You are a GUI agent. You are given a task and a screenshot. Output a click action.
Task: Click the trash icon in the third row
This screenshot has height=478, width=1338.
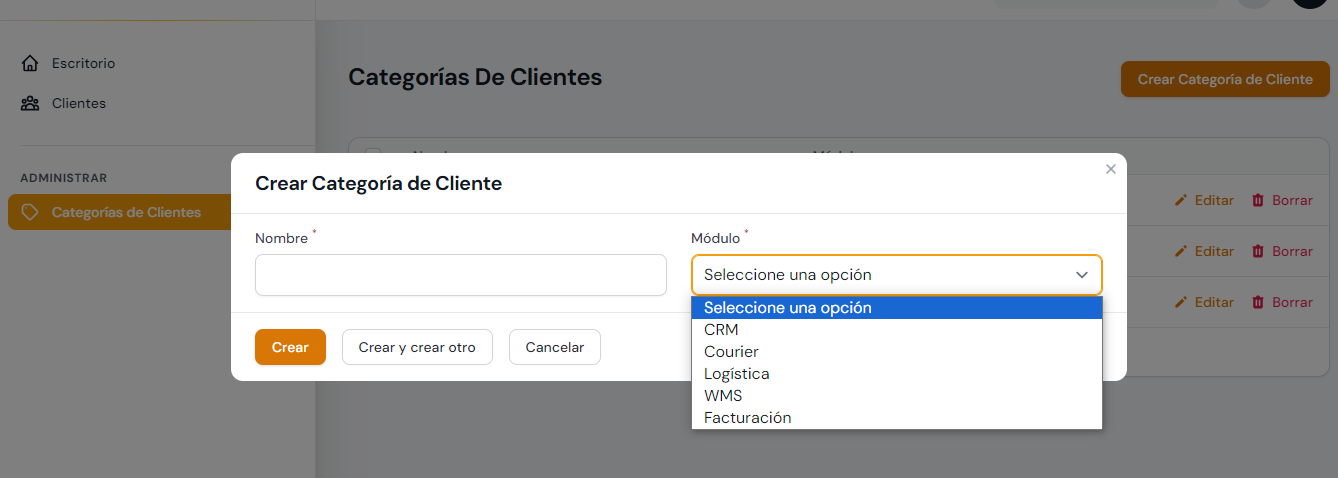[x=1258, y=302]
